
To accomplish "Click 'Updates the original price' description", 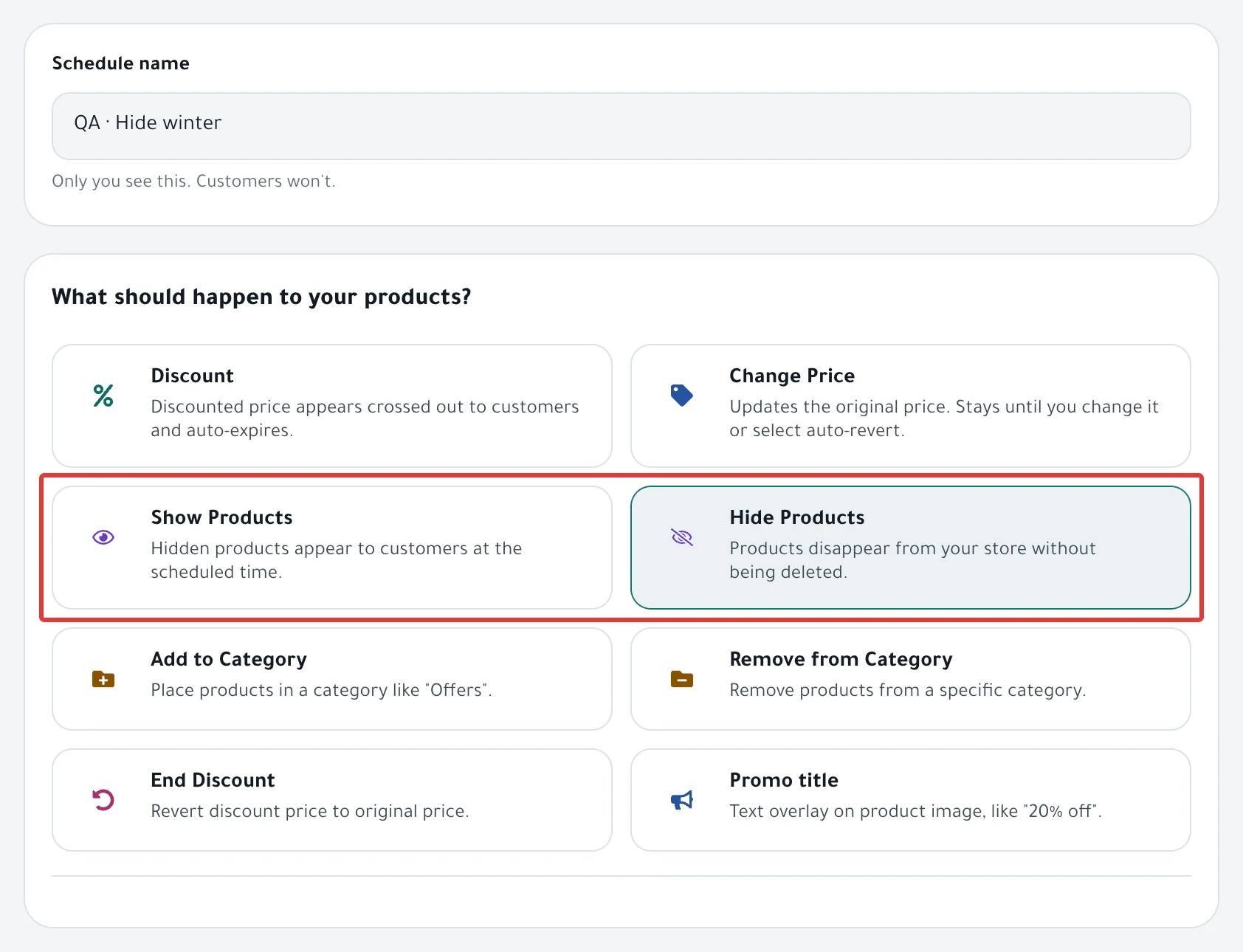I will point(944,418).
